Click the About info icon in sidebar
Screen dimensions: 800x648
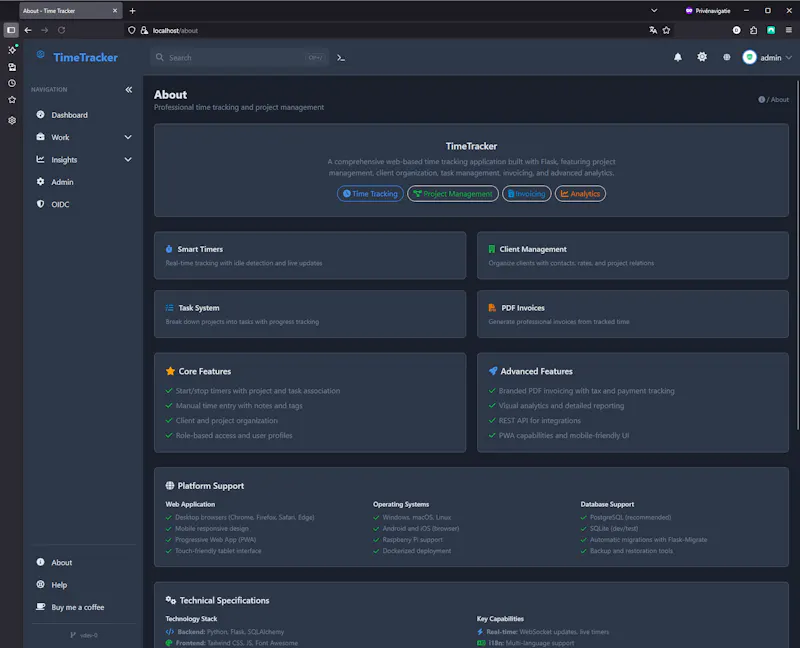click(40, 562)
